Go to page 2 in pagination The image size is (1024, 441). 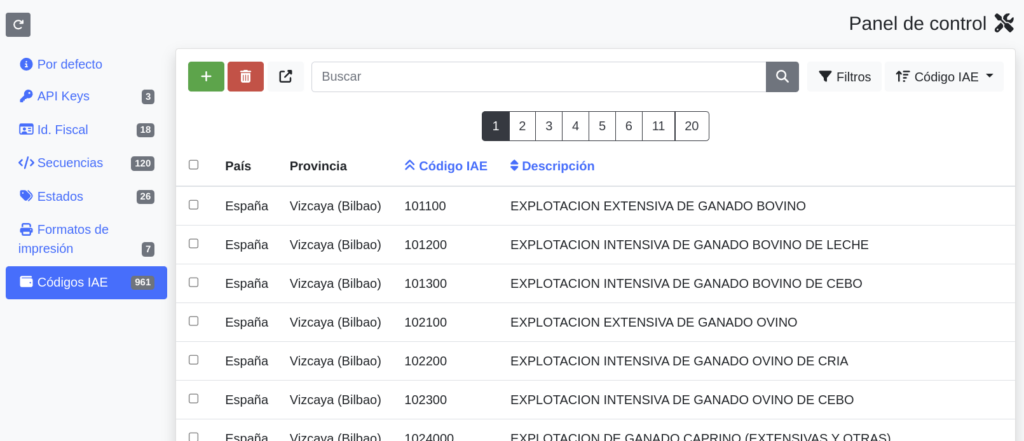click(522, 126)
